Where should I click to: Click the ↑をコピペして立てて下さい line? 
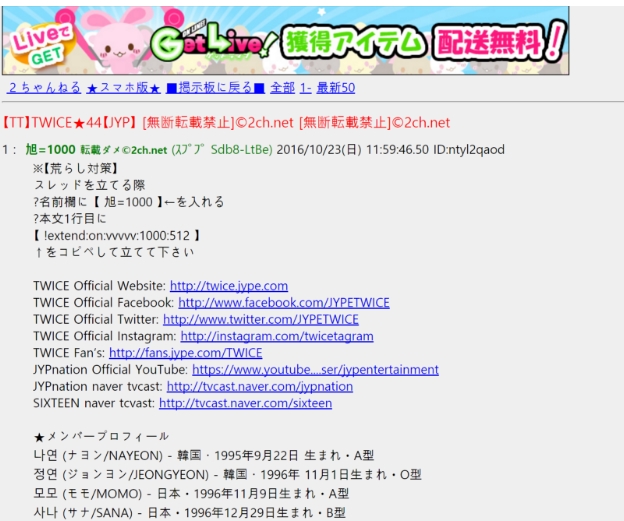(114, 252)
